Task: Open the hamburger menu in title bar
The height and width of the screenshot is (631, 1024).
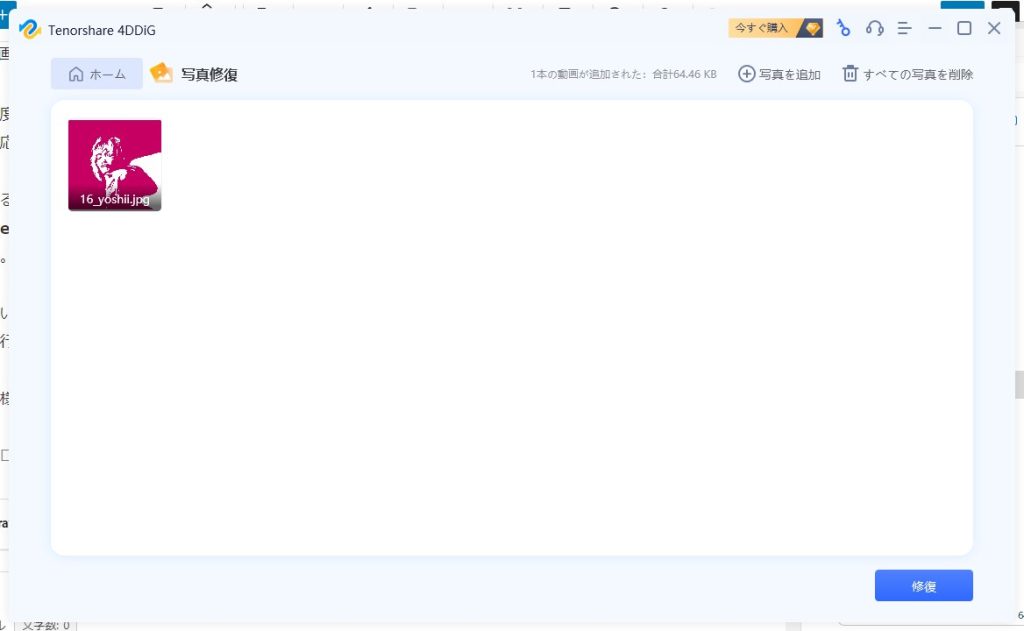Action: pos(904,28)
